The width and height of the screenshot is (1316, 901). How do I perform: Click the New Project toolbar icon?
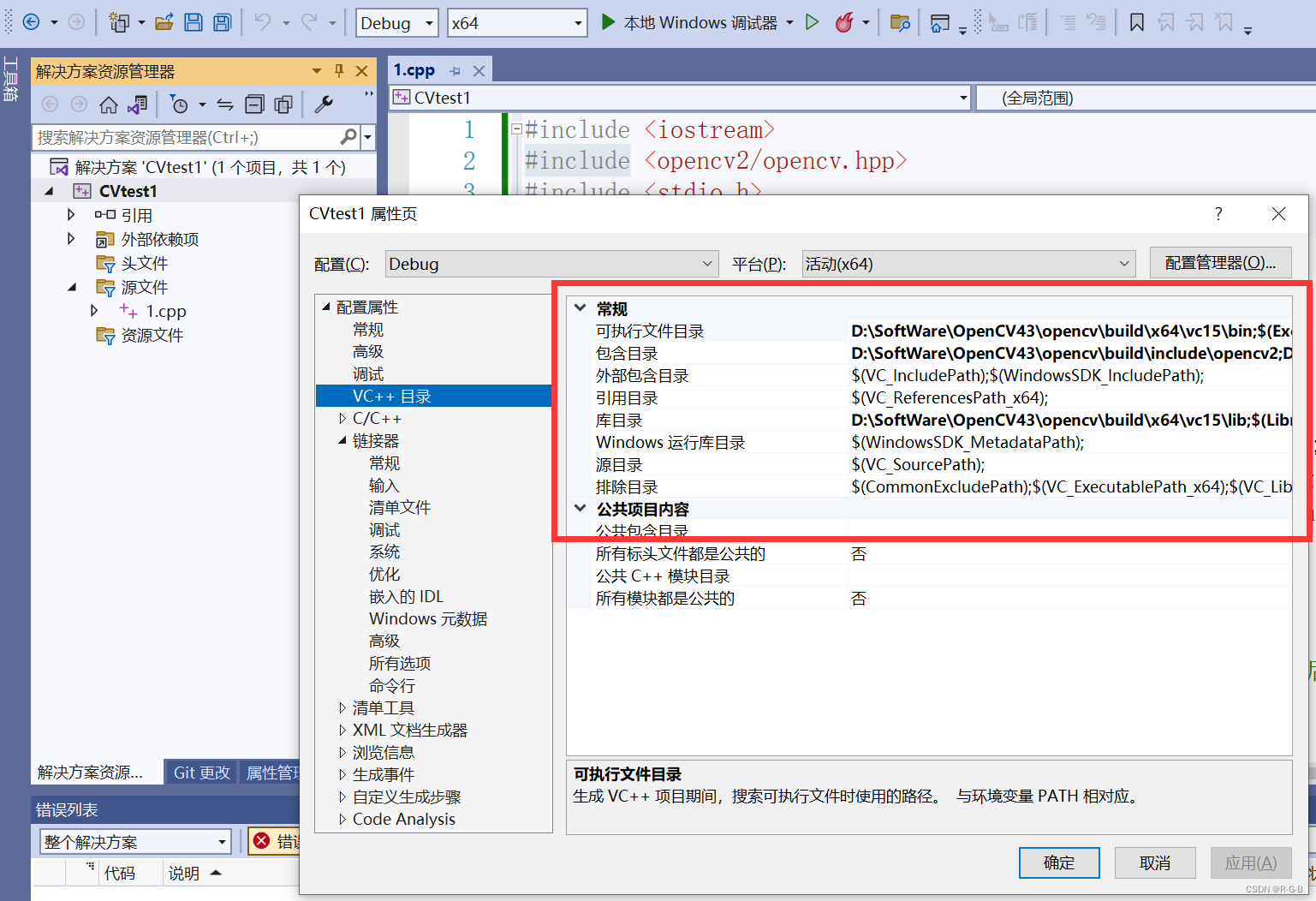click(x=121, y=22)
